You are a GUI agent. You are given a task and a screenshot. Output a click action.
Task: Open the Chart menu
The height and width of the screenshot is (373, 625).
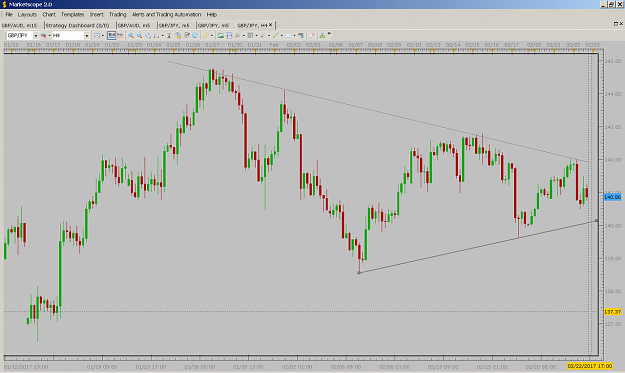pyautogui.click(x=49, y=14)
